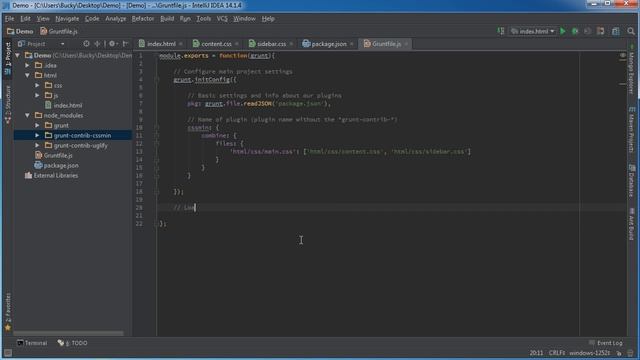Click the Gruntfile.js breadcrumb icon
Viewport: 640px width, 360px height.
pyautogui.click(x=44, y=31)
